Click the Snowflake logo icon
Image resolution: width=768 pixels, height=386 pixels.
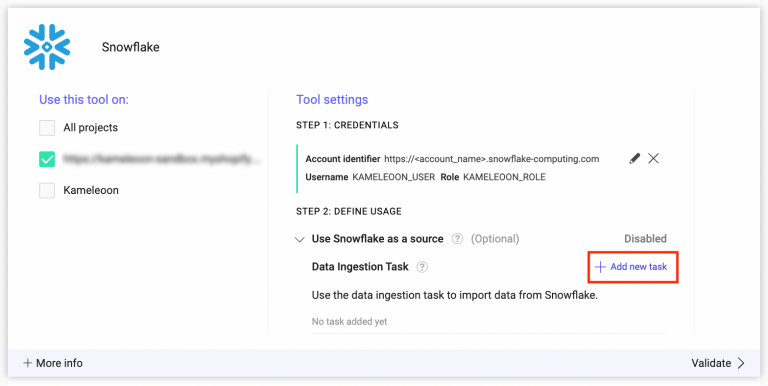[47, 47]
